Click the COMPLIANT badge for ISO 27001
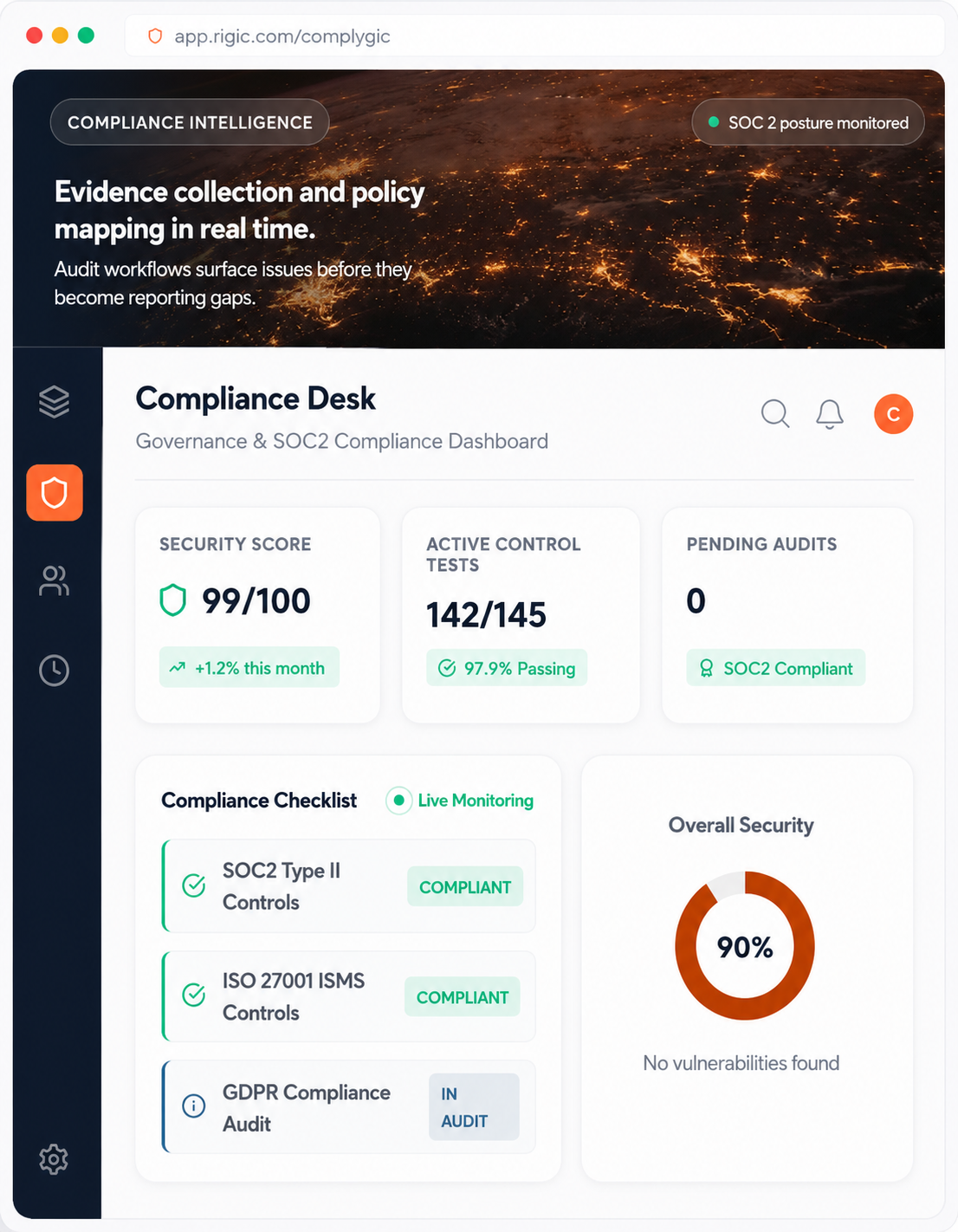 pos(463,997)
